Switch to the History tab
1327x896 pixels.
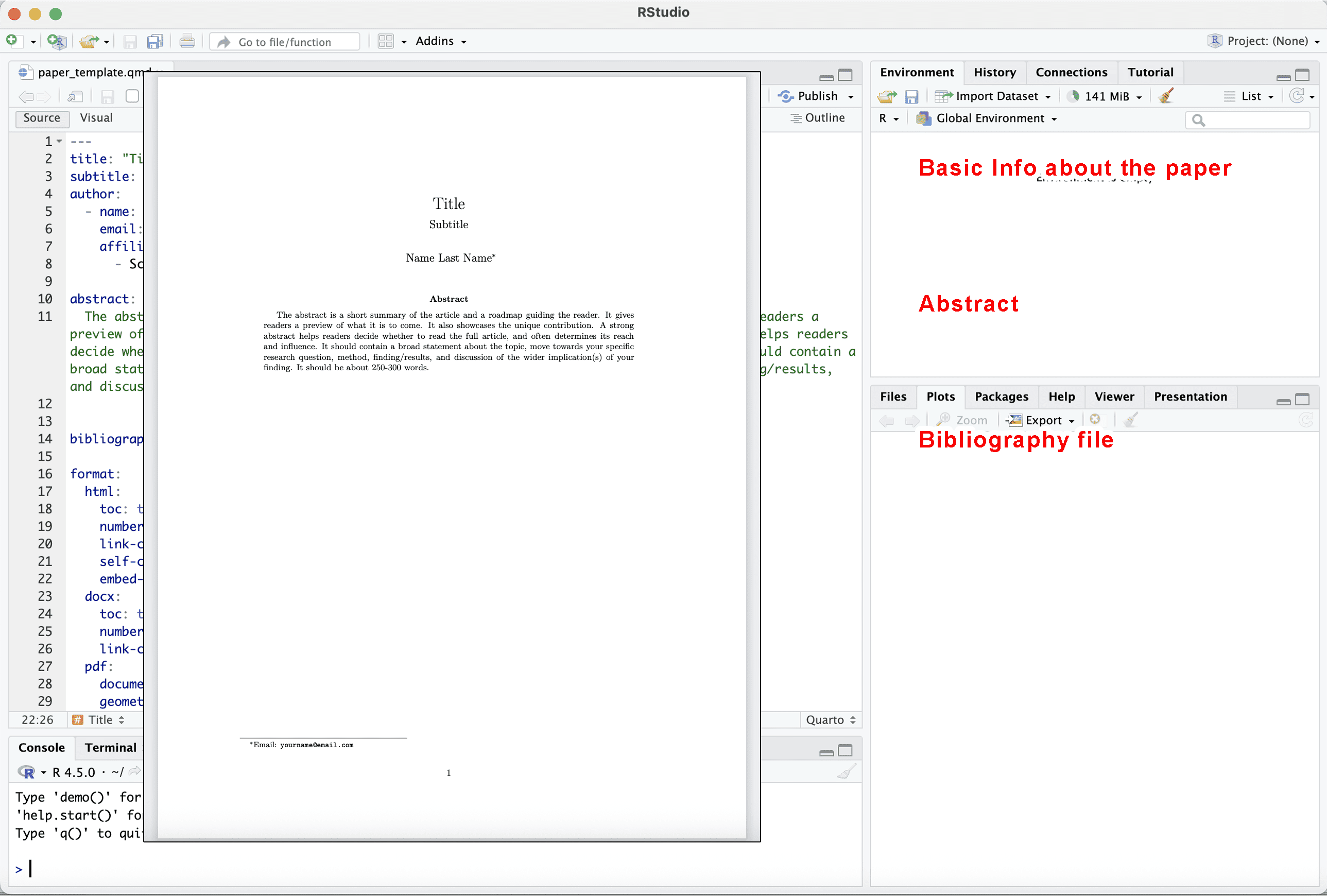pyautogui.click(x=994, y=72)
